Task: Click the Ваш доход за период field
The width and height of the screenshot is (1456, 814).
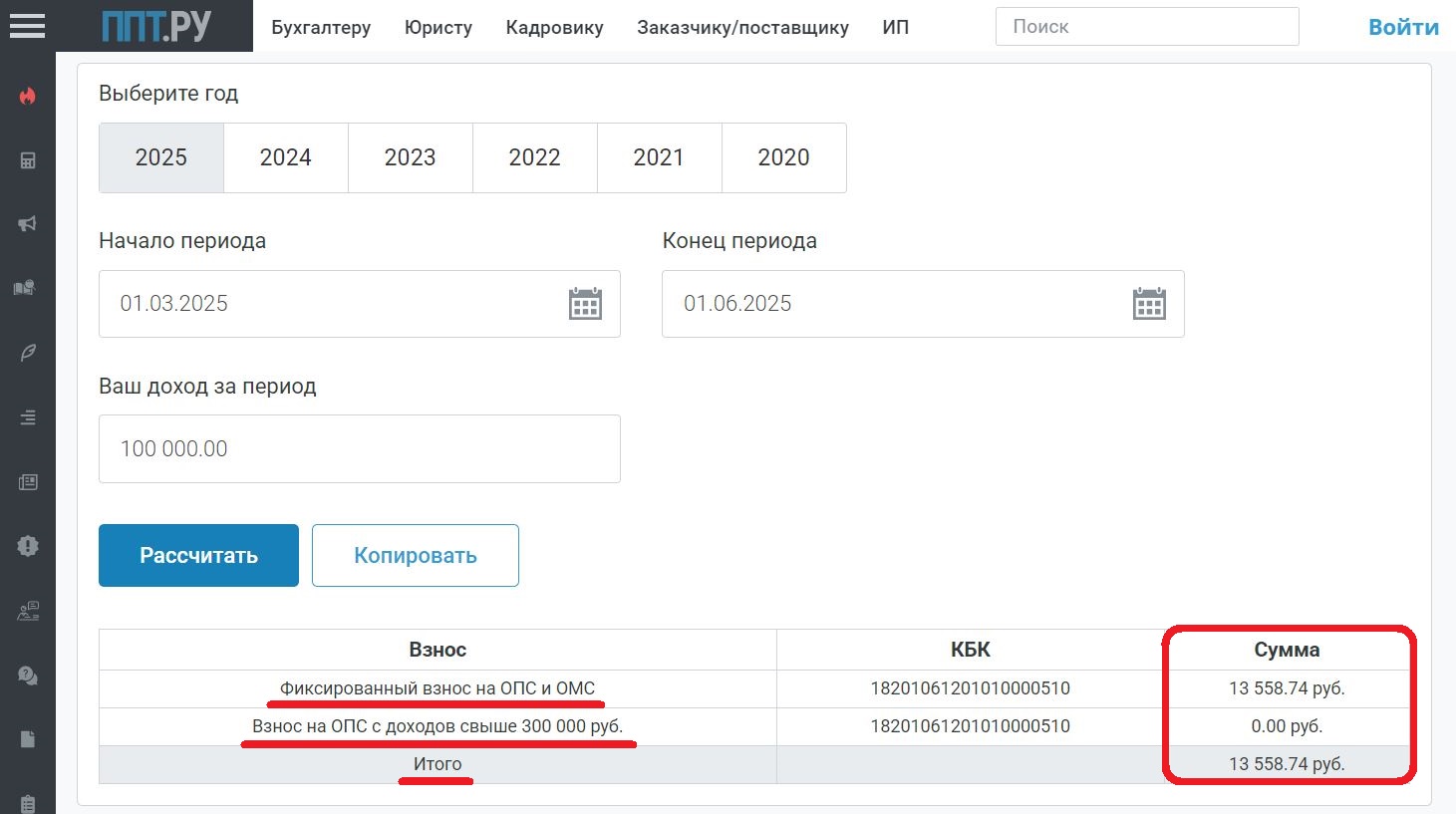Action: coord(359,449)
